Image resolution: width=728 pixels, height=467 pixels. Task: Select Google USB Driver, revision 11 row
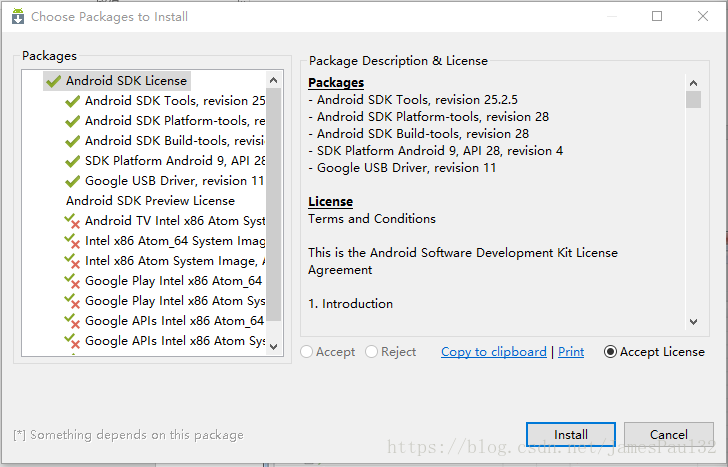[165, 181]
